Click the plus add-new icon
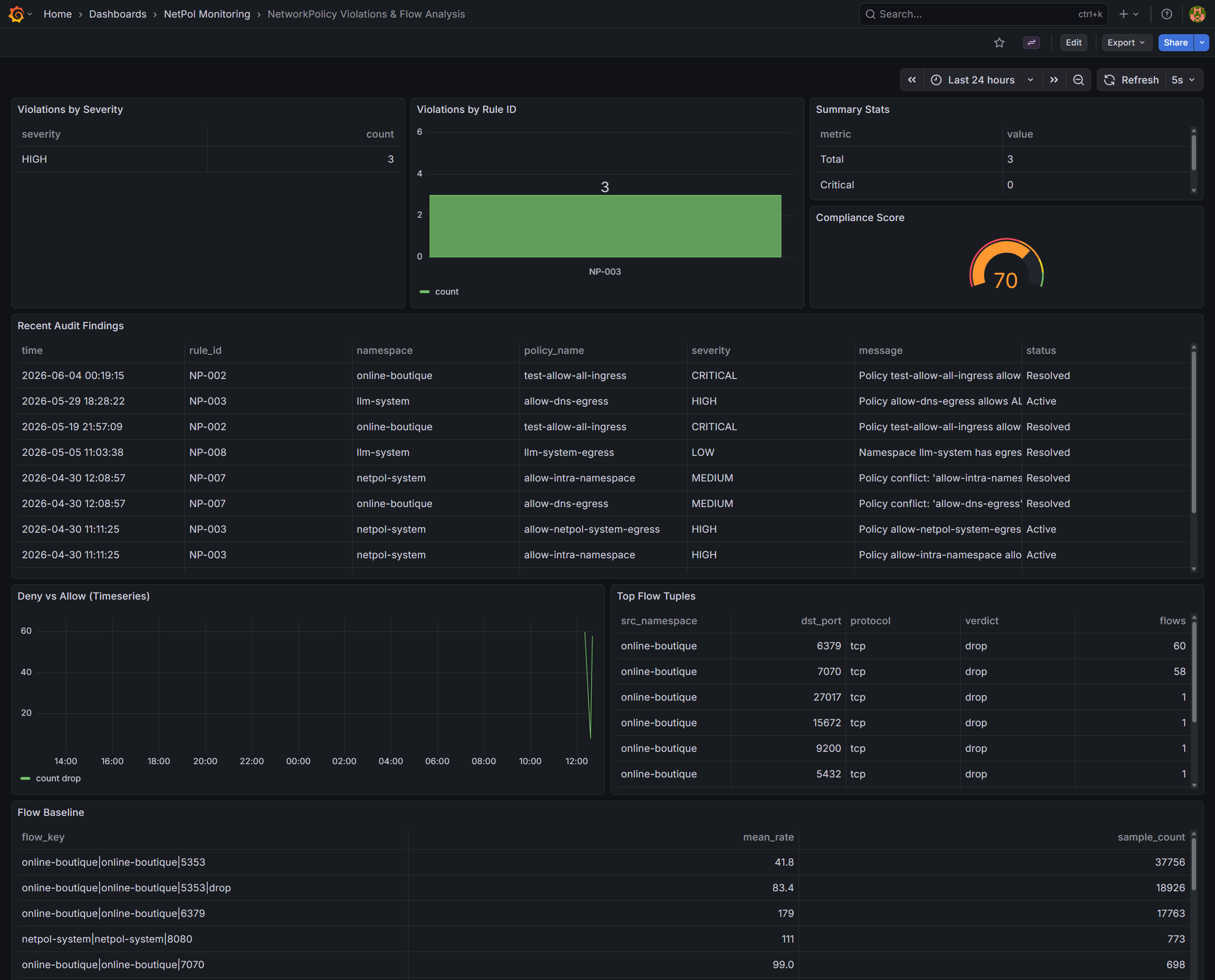1215x980 pixels. [x=1123, y=14]
